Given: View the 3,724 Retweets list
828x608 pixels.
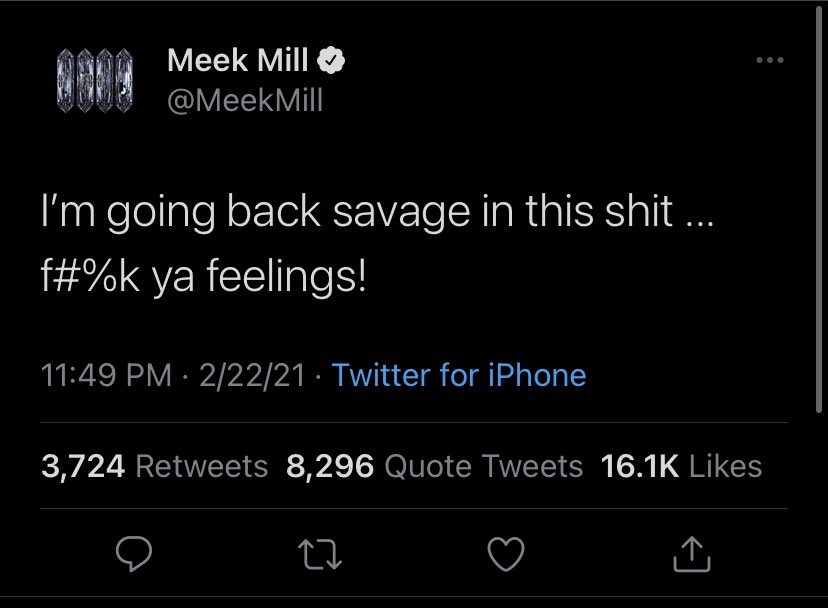Looking at the screenshot, I should pyautogui.click(x=155, y=466).
